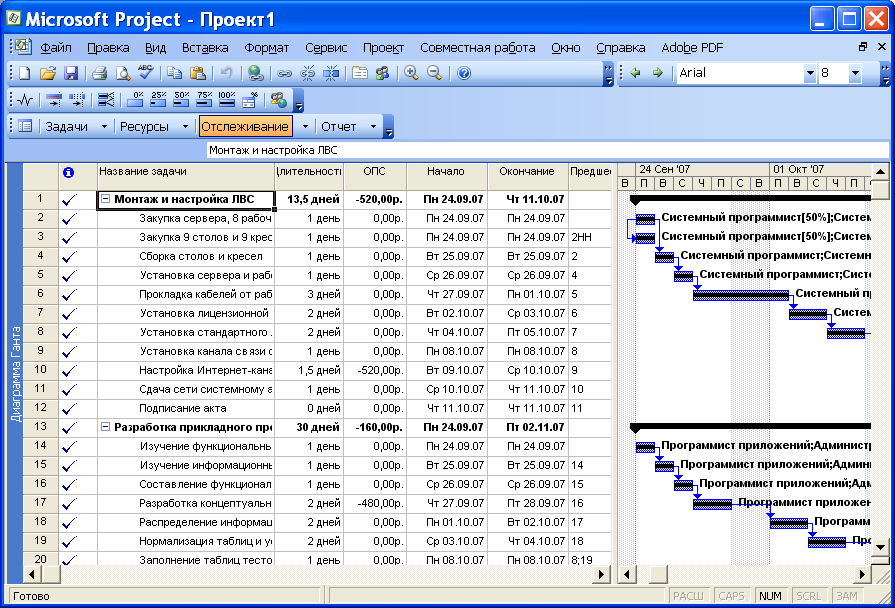Open the Файл menu
Screen dimensions: 895x608
(x=55, y=48)
